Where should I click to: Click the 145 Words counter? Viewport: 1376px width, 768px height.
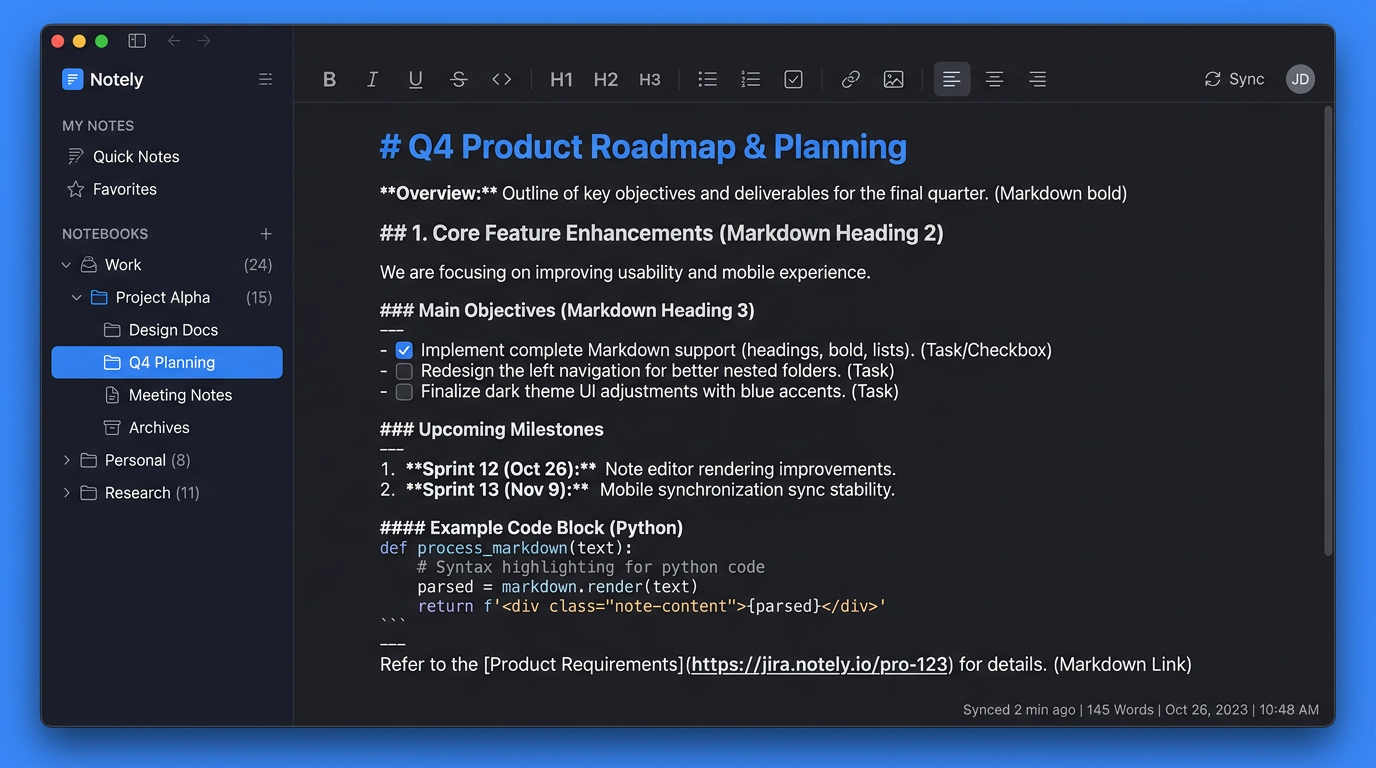pos(1120,709)
